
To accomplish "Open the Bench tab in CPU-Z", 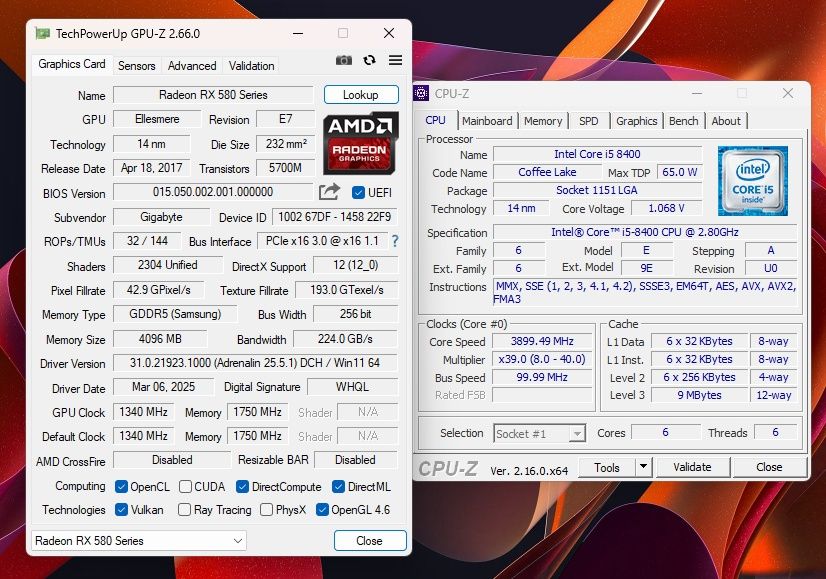I will [x=684, y=121].
